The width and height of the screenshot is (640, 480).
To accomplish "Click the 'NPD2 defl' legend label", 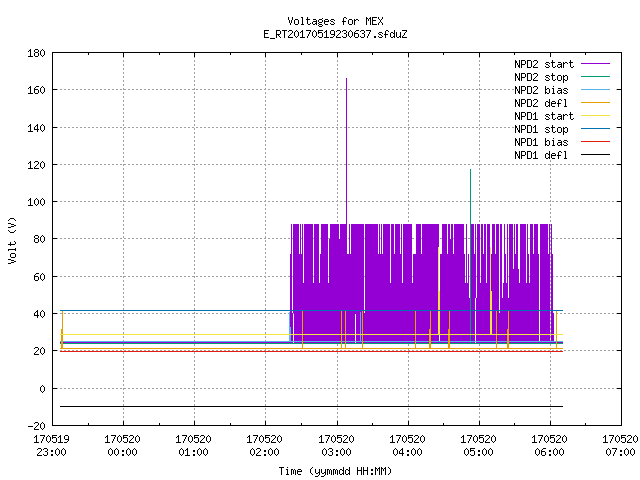I will [541, 103].
